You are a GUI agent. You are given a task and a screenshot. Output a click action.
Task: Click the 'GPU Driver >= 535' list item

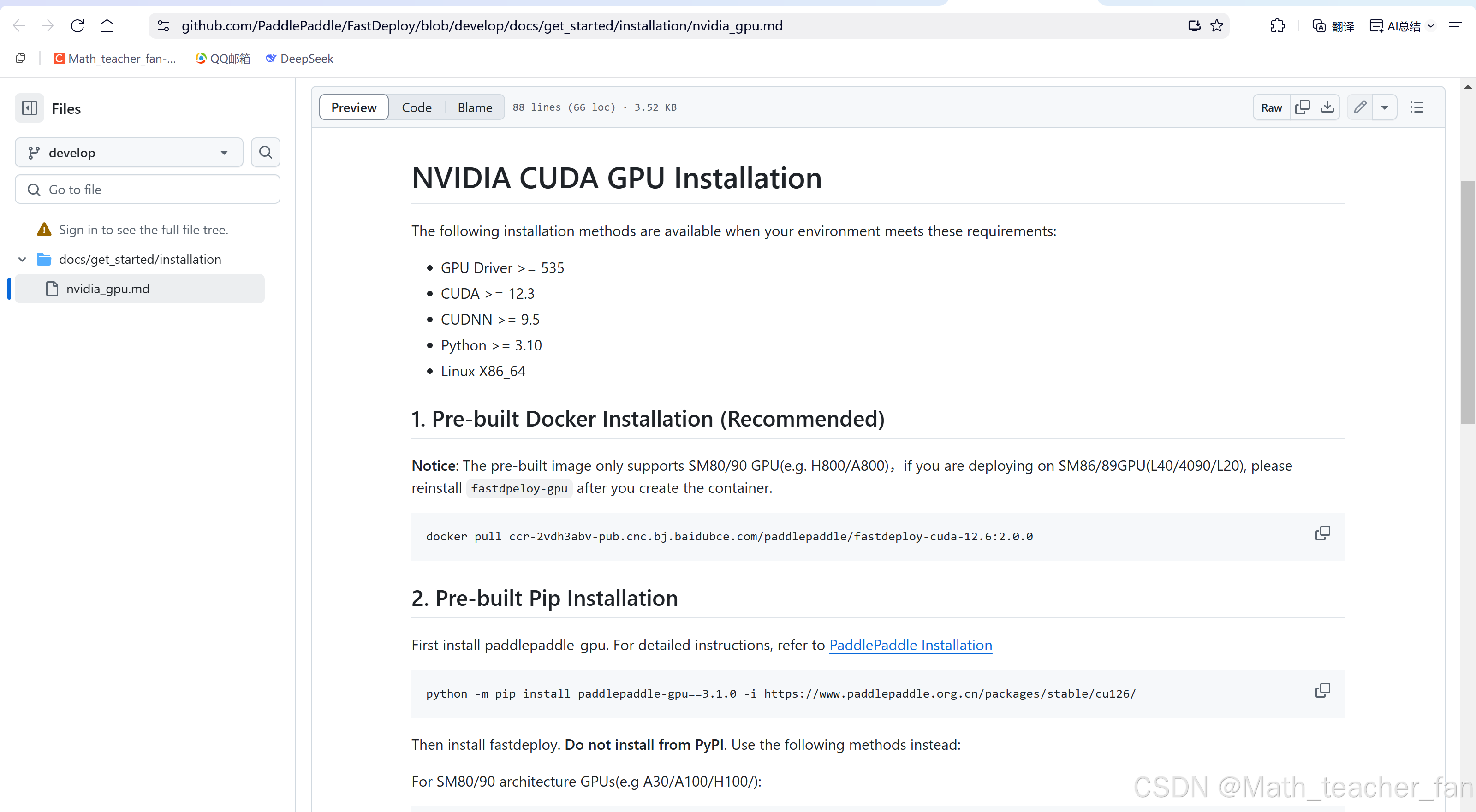pos(502,267)
